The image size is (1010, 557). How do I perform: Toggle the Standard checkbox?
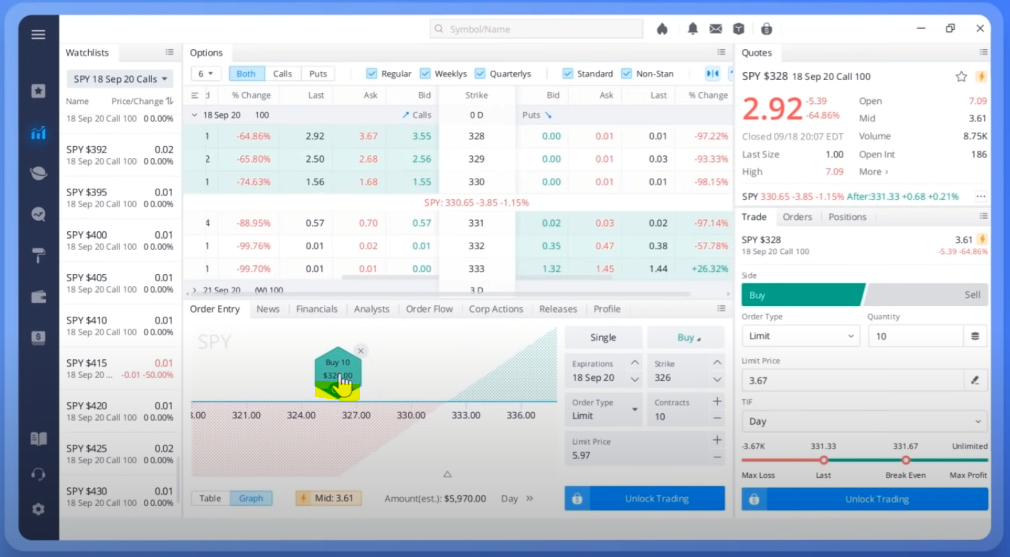click(x=567, y=73)
